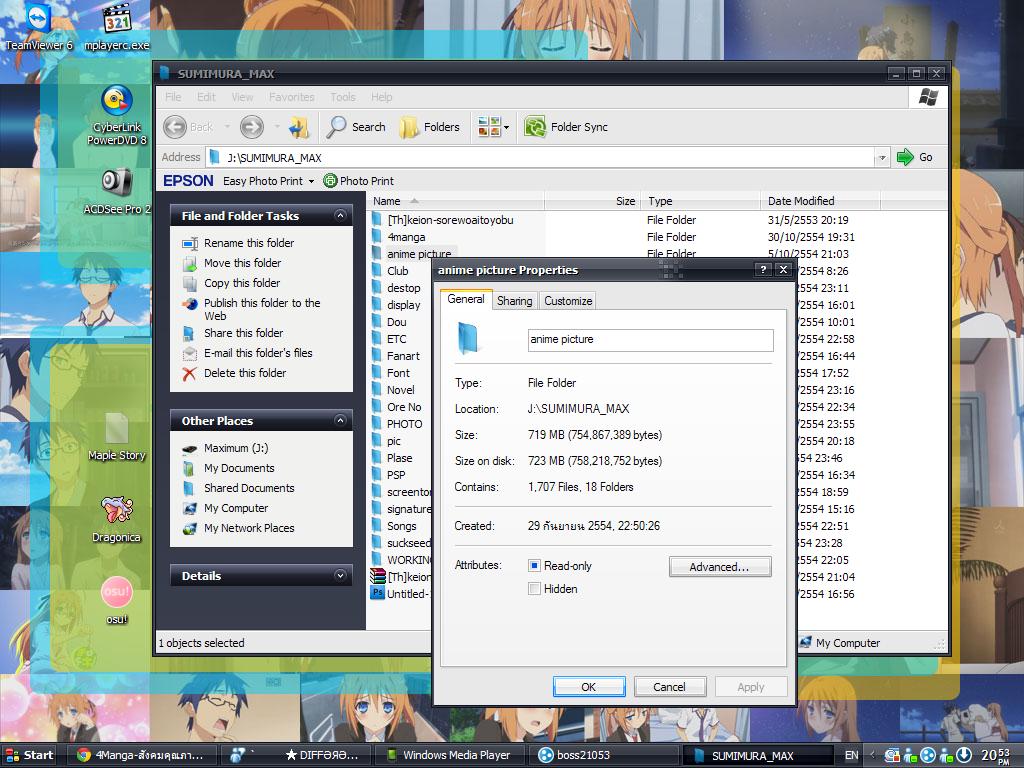Viewport: 1024px width, 768px height.
Task: Toggle the Read-only checkbox
Action: (534, 566)
